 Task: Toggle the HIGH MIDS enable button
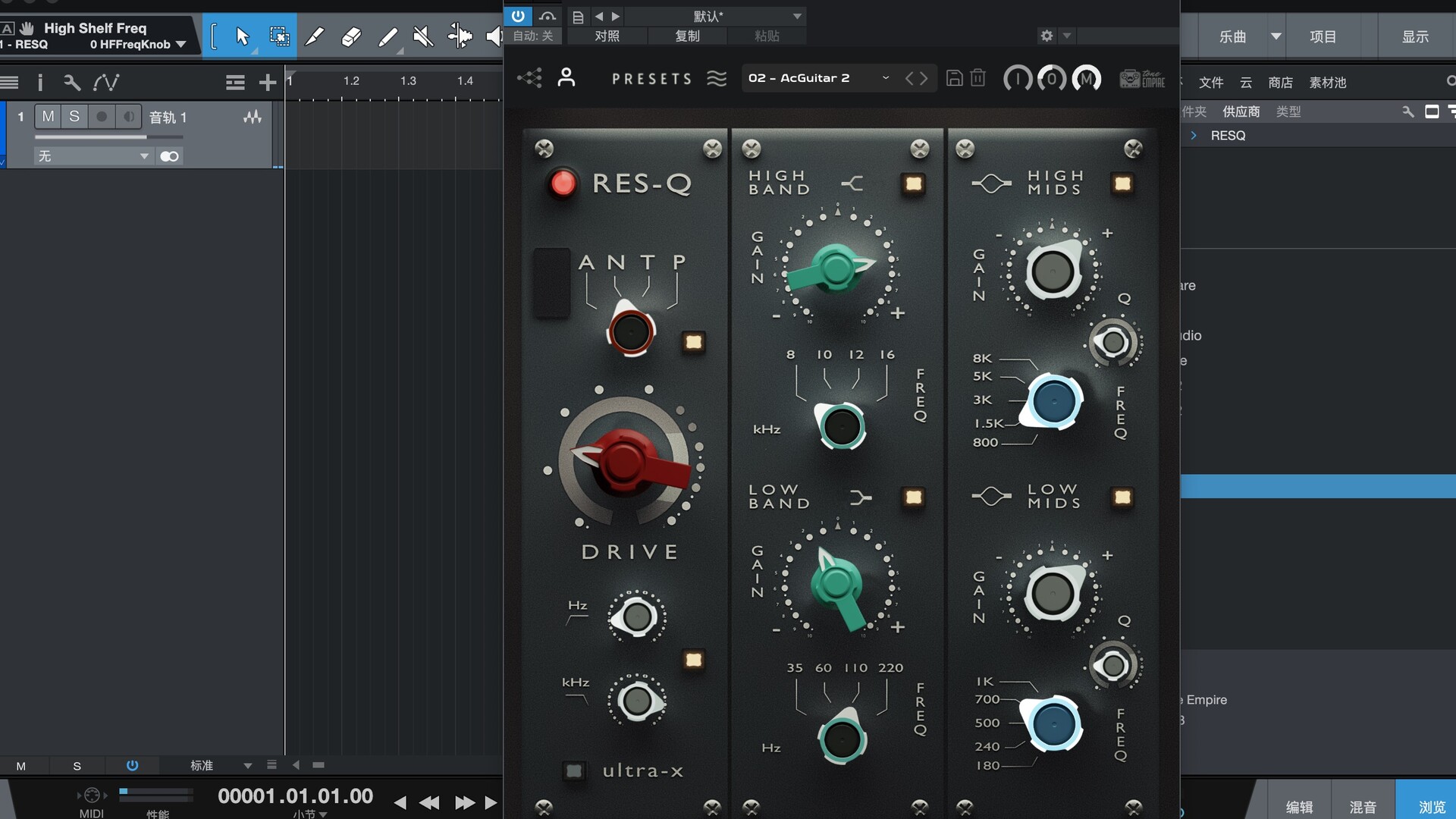[1122, 184]
